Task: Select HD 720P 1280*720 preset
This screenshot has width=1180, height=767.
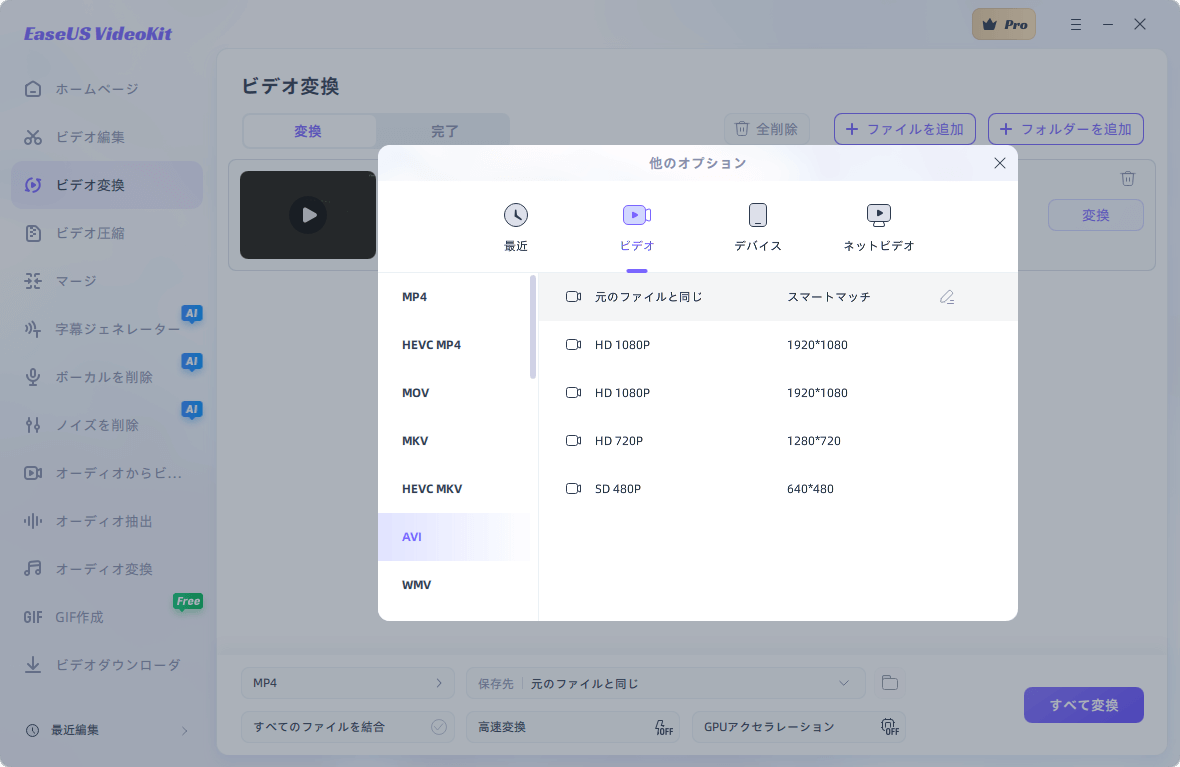Action: 778,441
